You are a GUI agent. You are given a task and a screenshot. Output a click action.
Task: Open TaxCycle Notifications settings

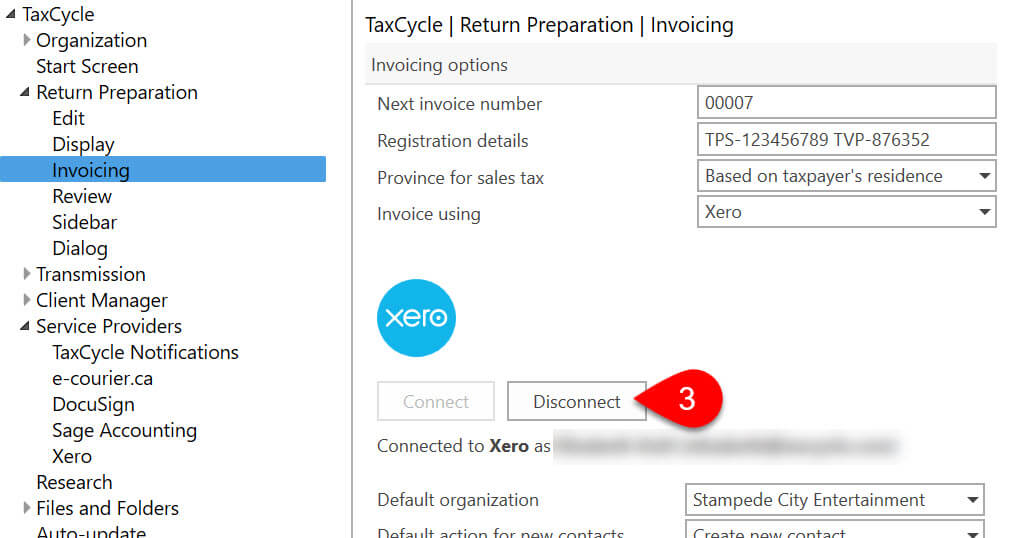pyautogui.click(x=145, y=353)
